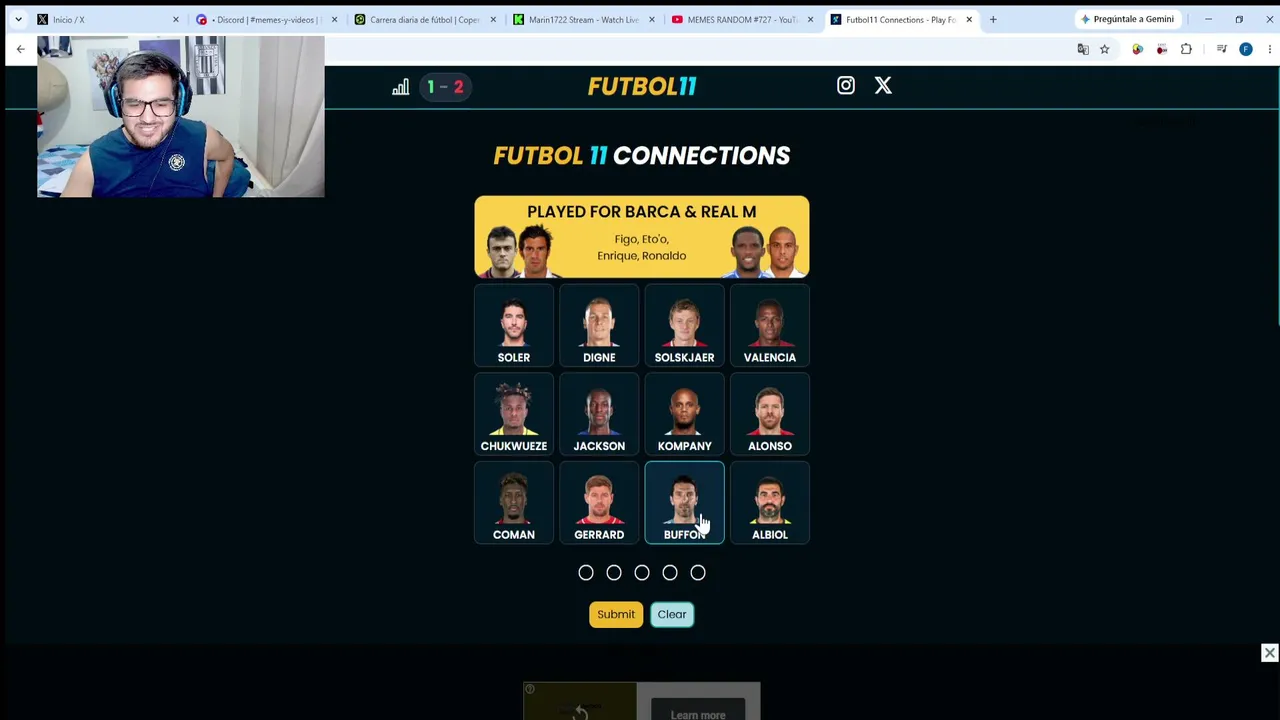
Task: Select the Alonso player card
Action: click(770, 415)
